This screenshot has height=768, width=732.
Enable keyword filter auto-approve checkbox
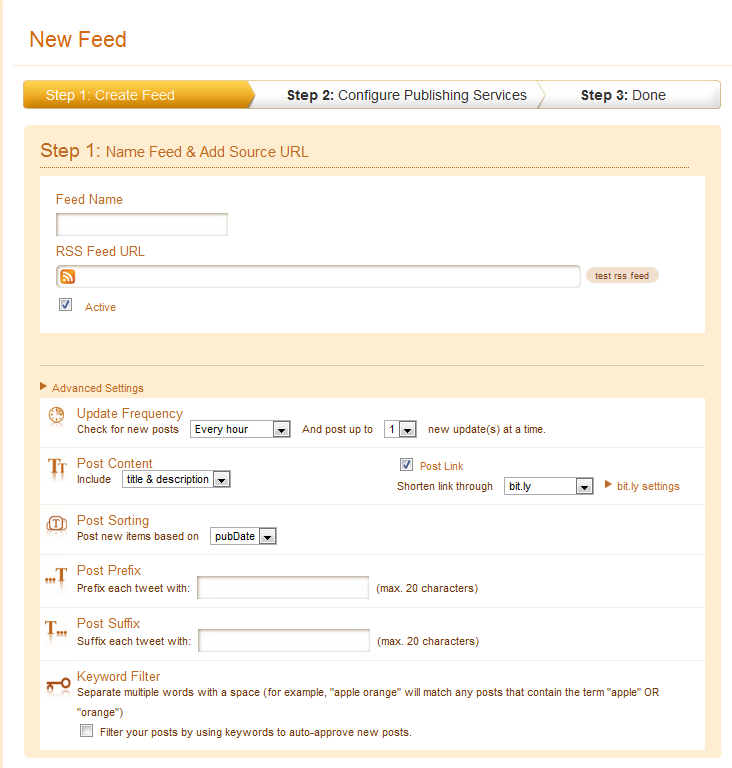tap(86, 731)
